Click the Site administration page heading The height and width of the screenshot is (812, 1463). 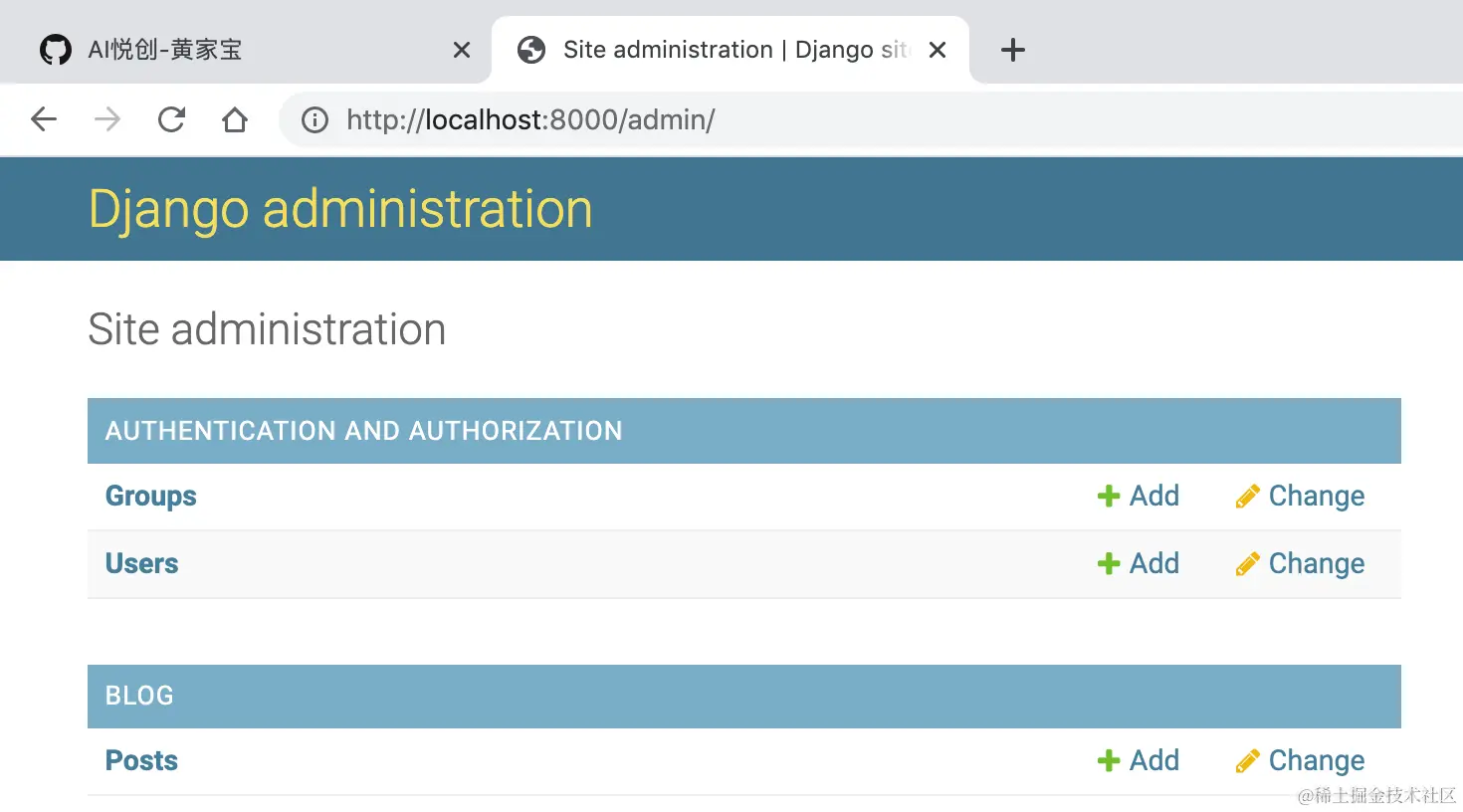[267, 329]
